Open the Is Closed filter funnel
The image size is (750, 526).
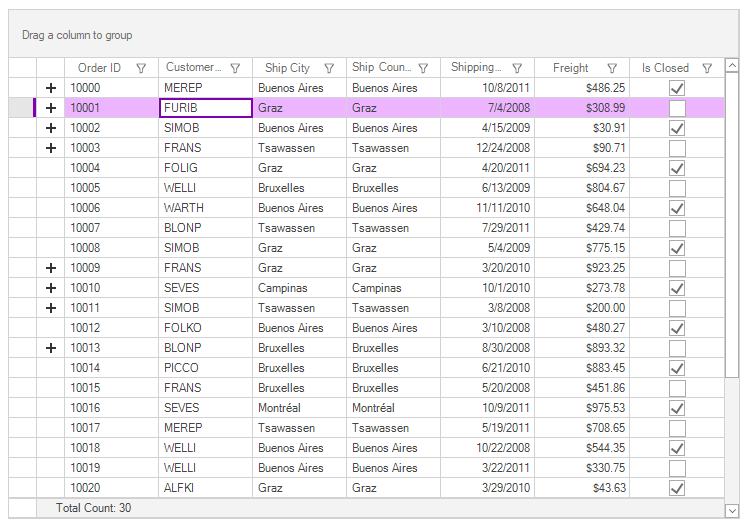coord(707,69)
